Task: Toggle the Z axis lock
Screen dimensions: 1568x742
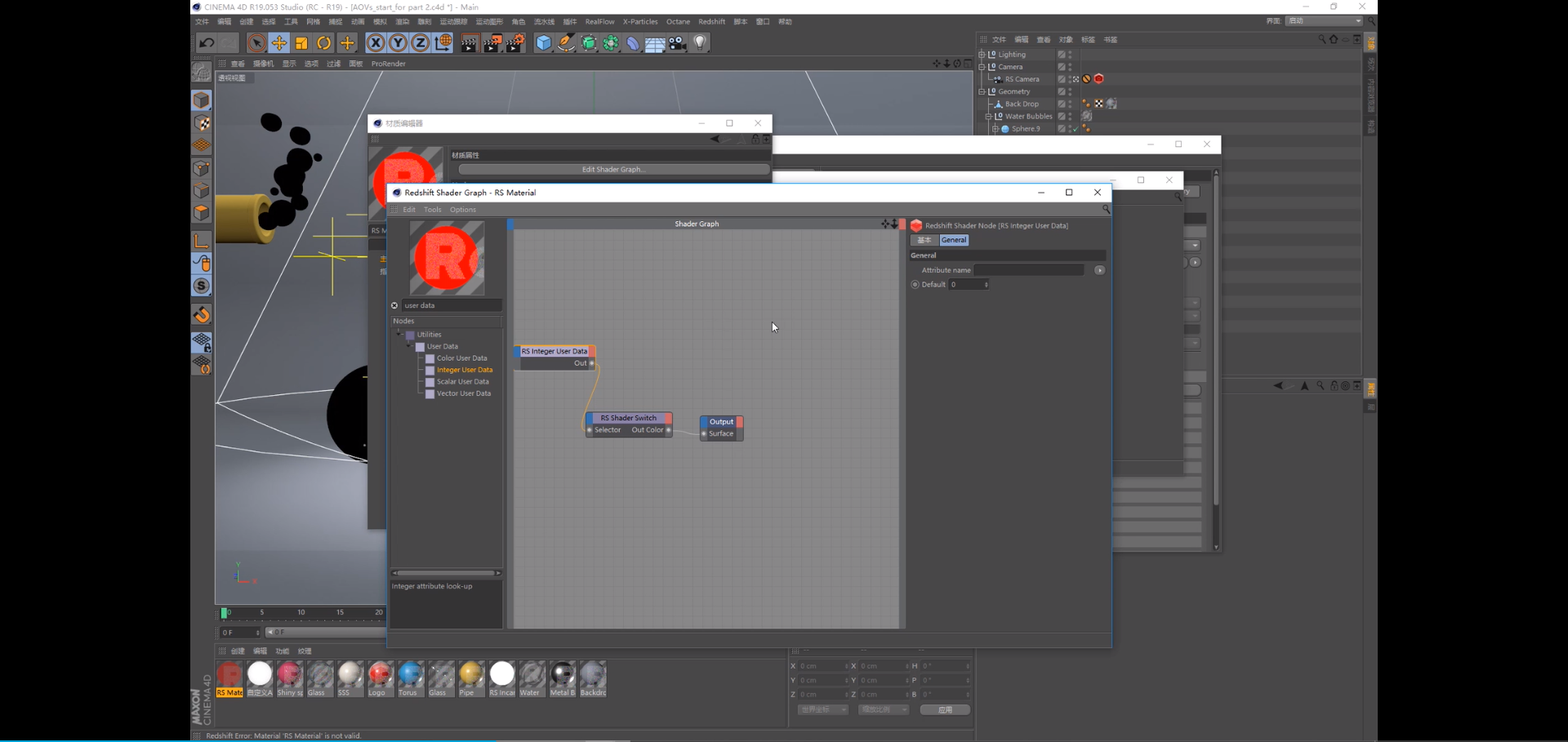Action: click(420, 43)
